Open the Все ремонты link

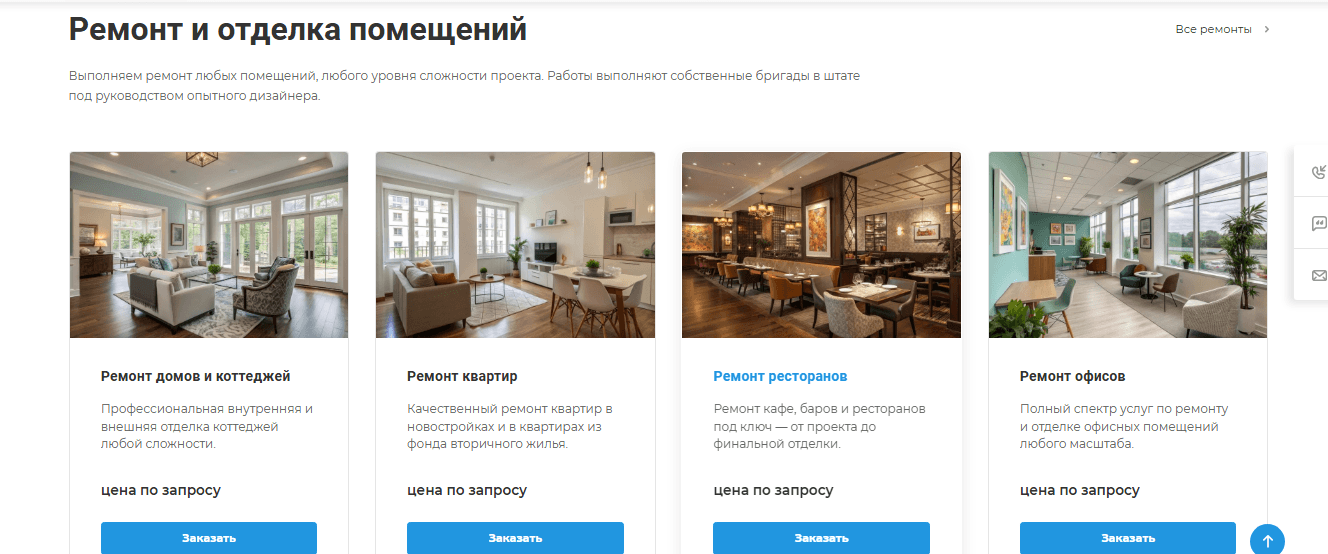coord(1213,29)
